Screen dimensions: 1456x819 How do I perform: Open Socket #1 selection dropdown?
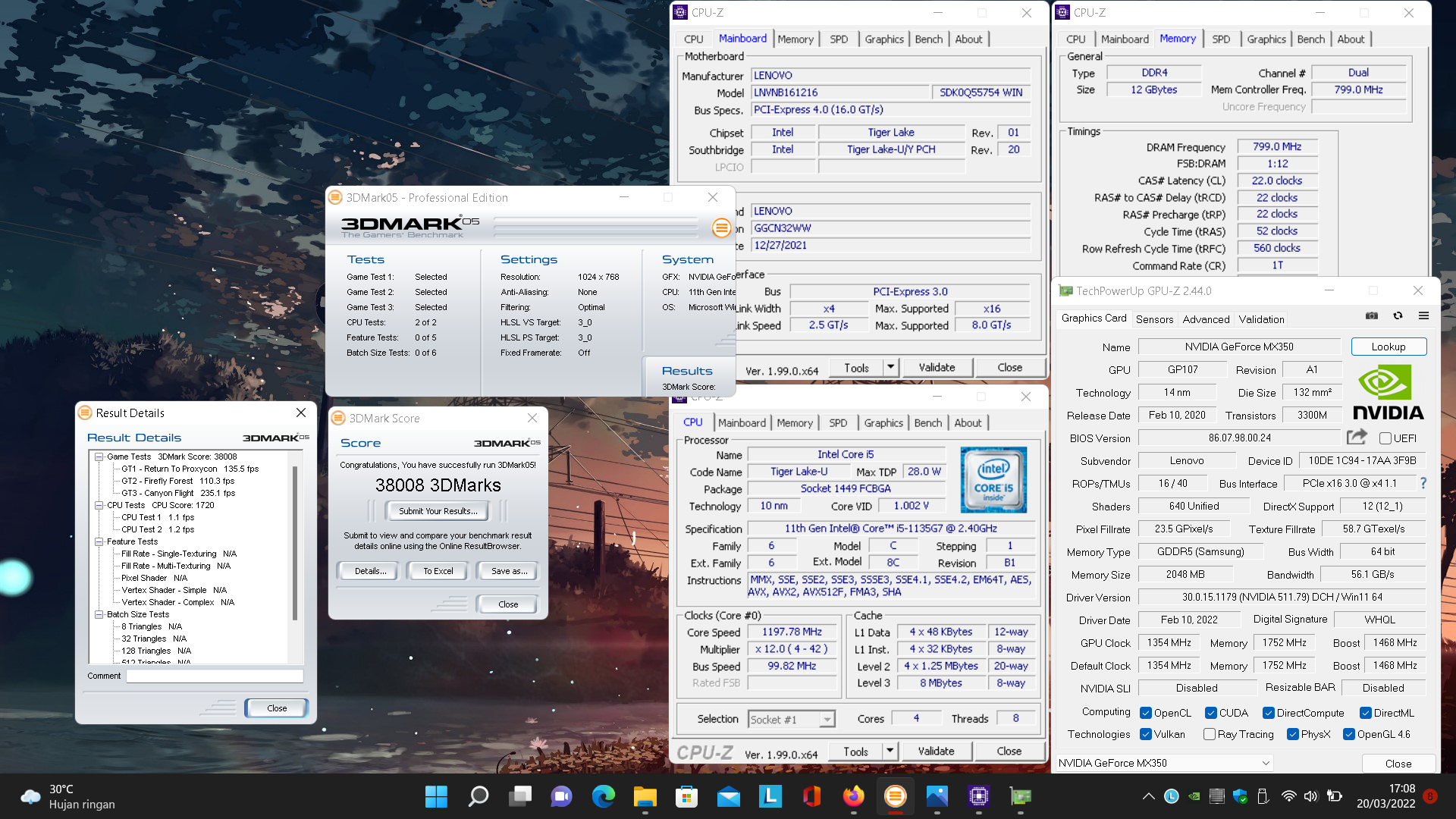(x=791, y=719)
